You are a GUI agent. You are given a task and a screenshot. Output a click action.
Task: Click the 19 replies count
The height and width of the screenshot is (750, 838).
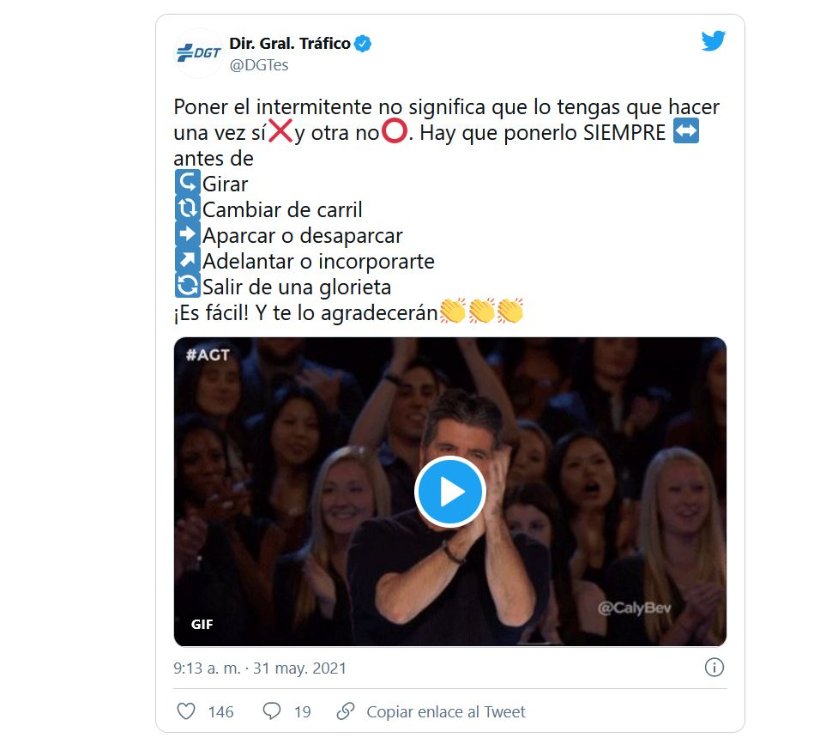[x=302, y=712]
